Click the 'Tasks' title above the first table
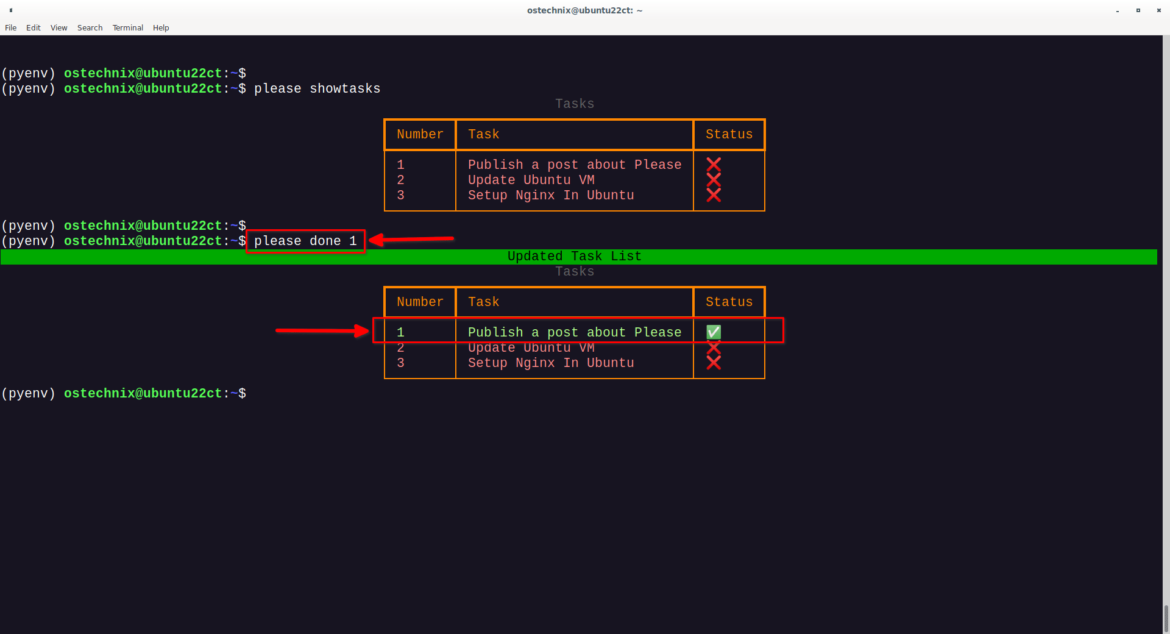Viewport: 1170px width, 634px height. (x=575, y=104)
